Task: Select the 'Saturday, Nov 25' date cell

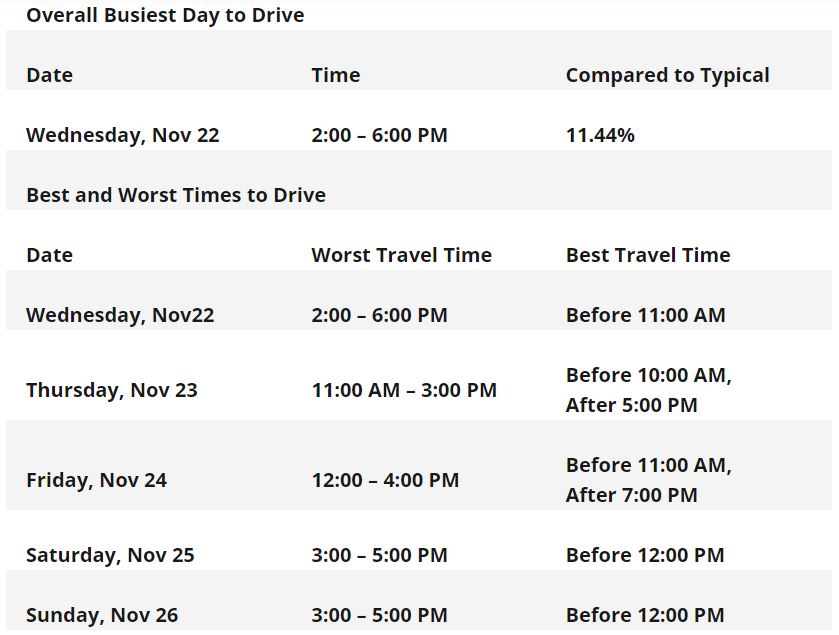Action: pos(110,555)
